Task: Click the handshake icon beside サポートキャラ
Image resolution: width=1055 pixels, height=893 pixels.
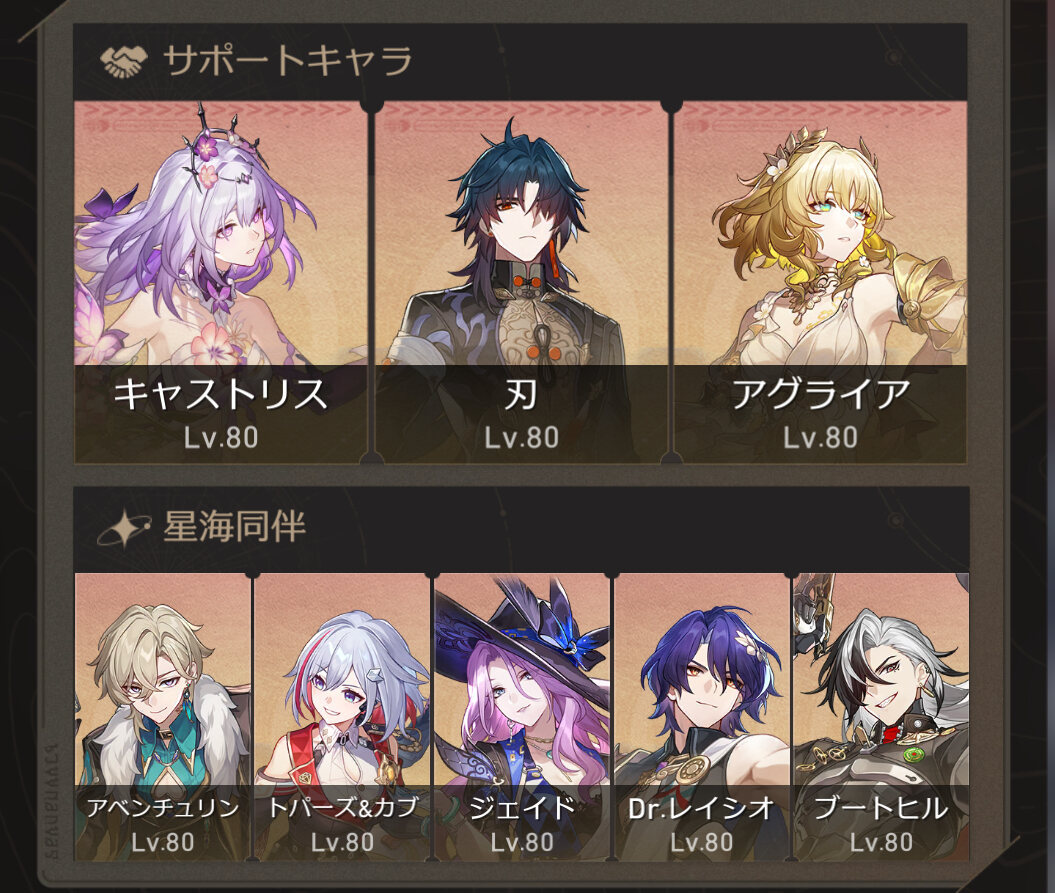Action: (124, 62)
